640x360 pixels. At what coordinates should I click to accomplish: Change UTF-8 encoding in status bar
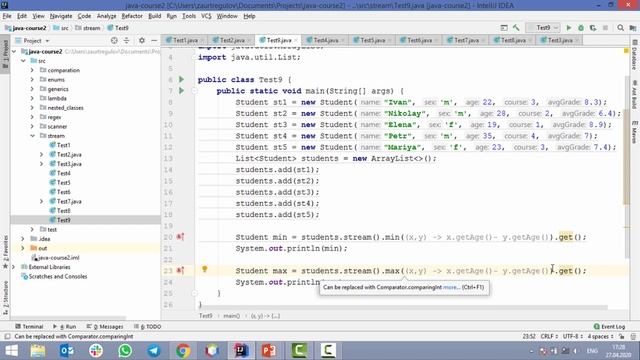[573, 336]
